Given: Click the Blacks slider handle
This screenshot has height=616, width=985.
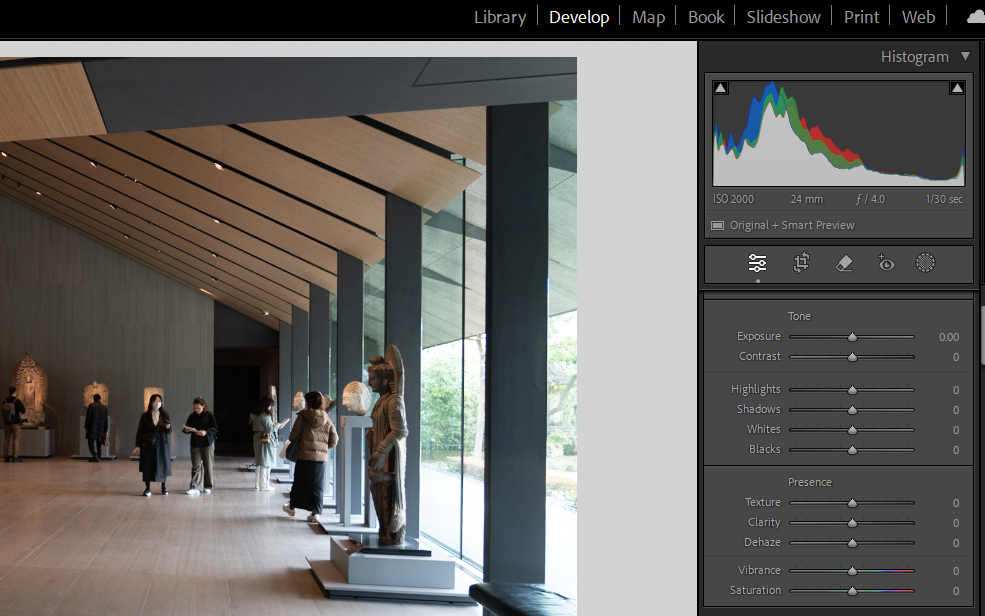Looking at the screenshot, I should pyautogui.click(x=852, y=450).
